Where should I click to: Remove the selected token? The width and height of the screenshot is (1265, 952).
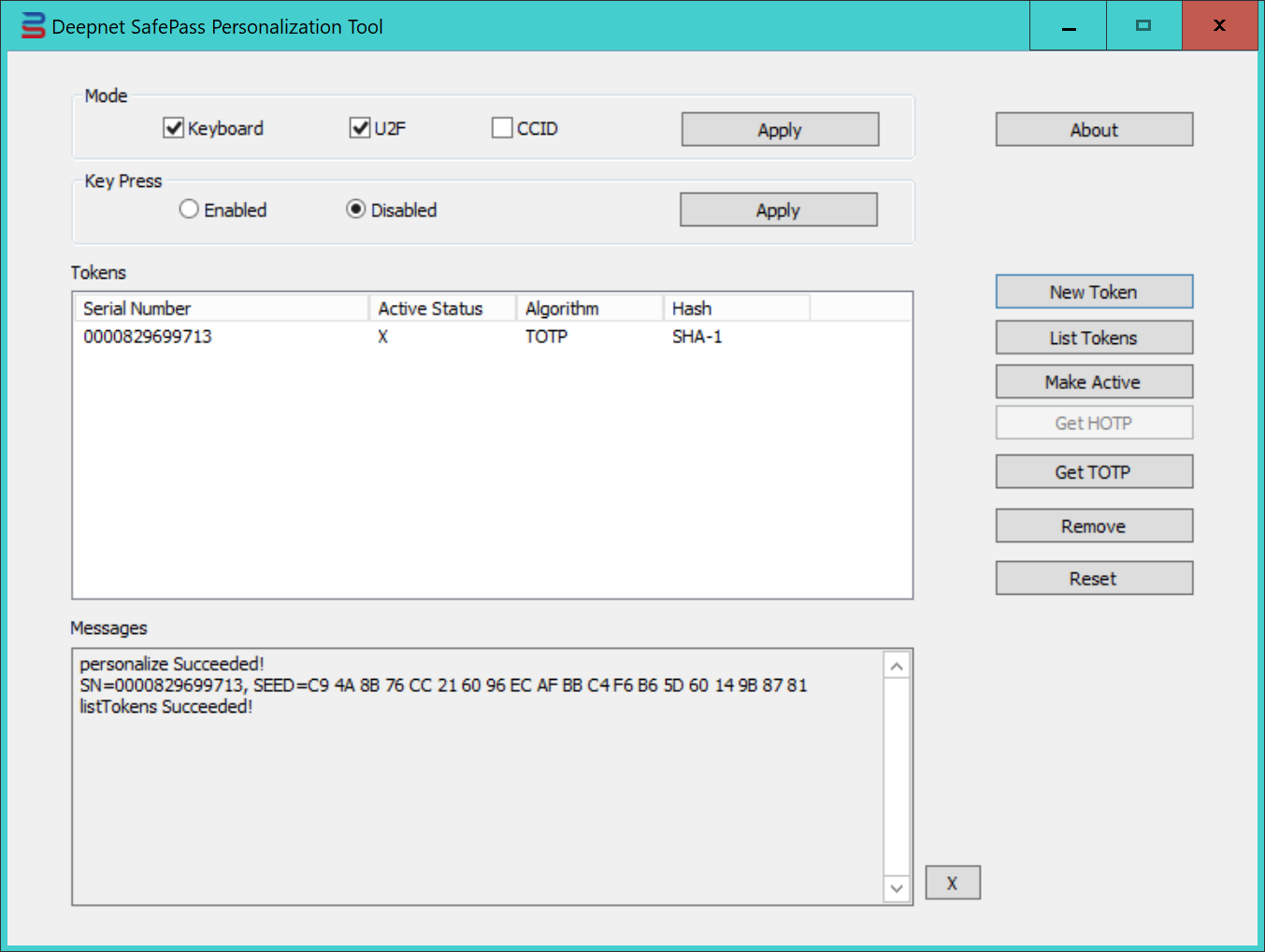tap(1093, 526)
